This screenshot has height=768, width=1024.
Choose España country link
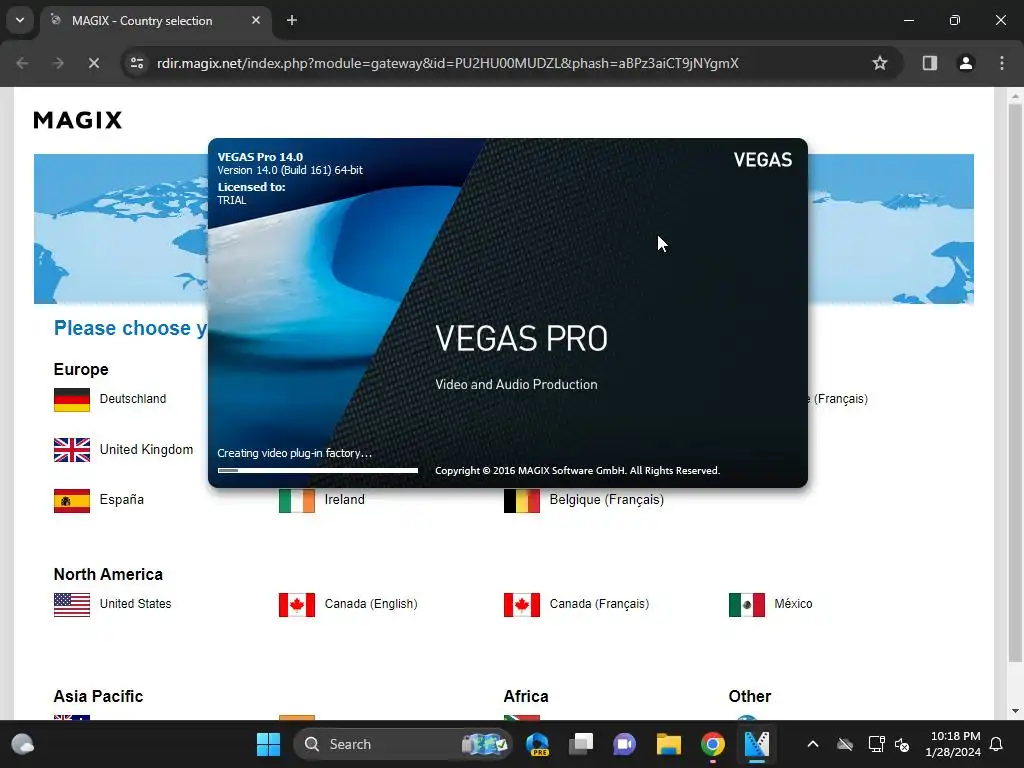[x=121, y=500]
